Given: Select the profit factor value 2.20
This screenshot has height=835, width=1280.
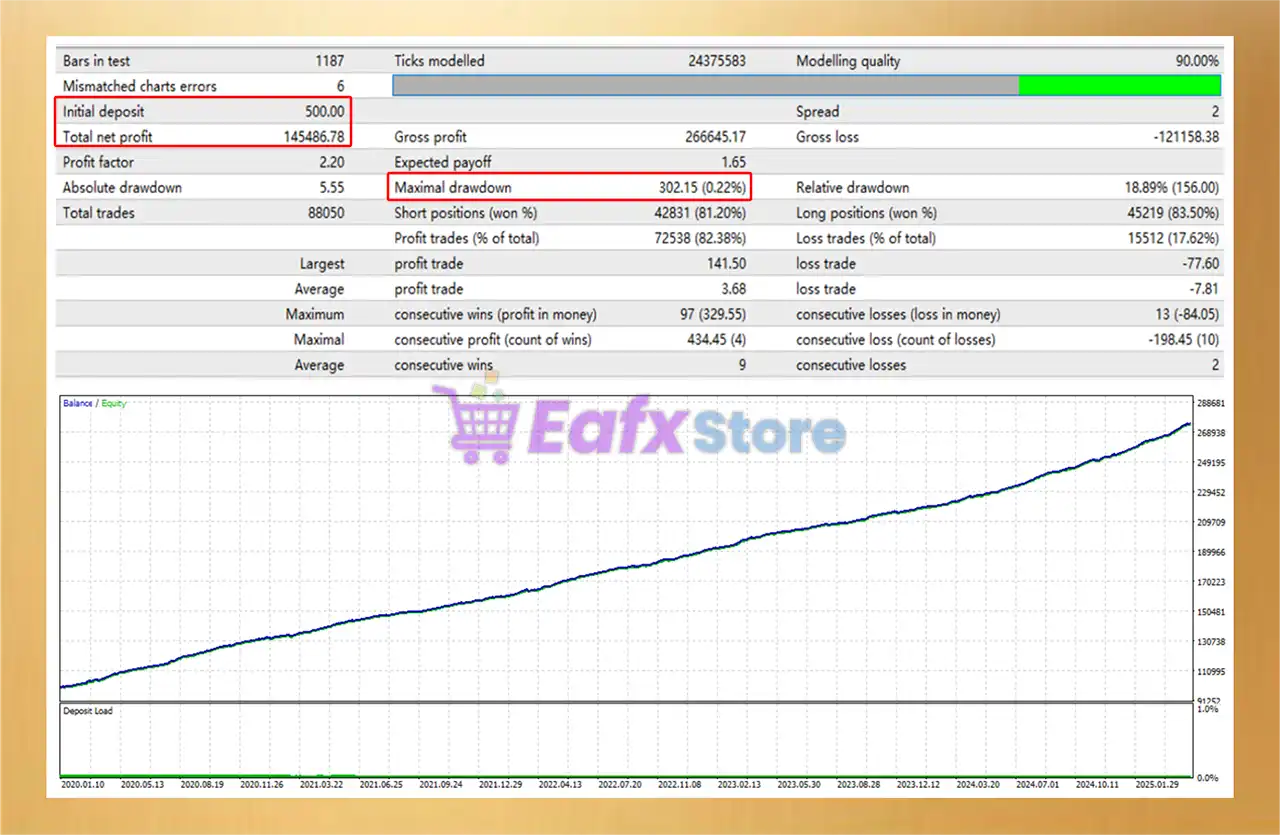Looking at the screenshot, I should click(x=332, y=162).
